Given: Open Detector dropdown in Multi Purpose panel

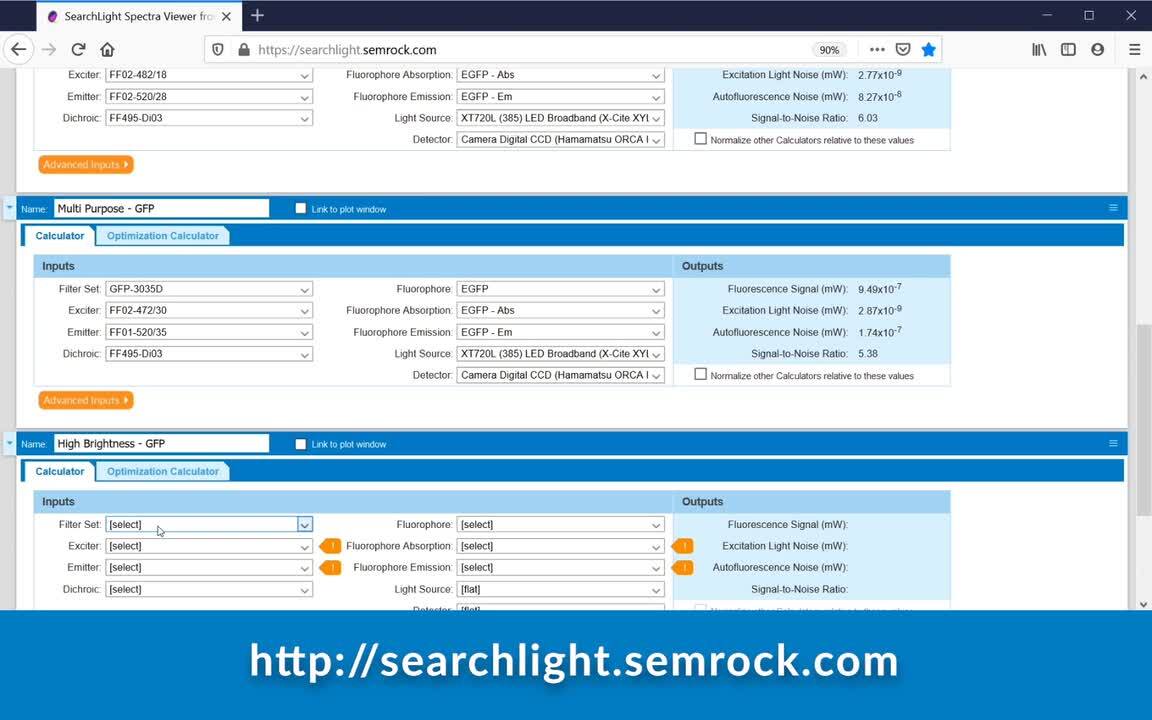Looking at the screenshot, I should pyautogui.click(x=561, y=375).
